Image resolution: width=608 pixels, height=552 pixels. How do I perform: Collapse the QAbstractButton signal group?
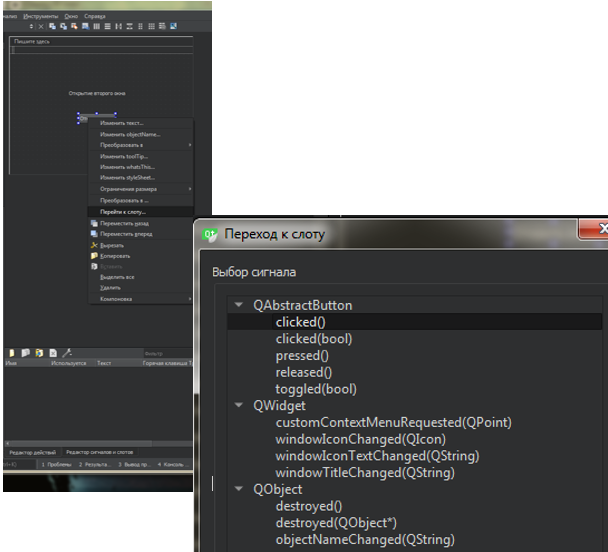click(238, 305)
